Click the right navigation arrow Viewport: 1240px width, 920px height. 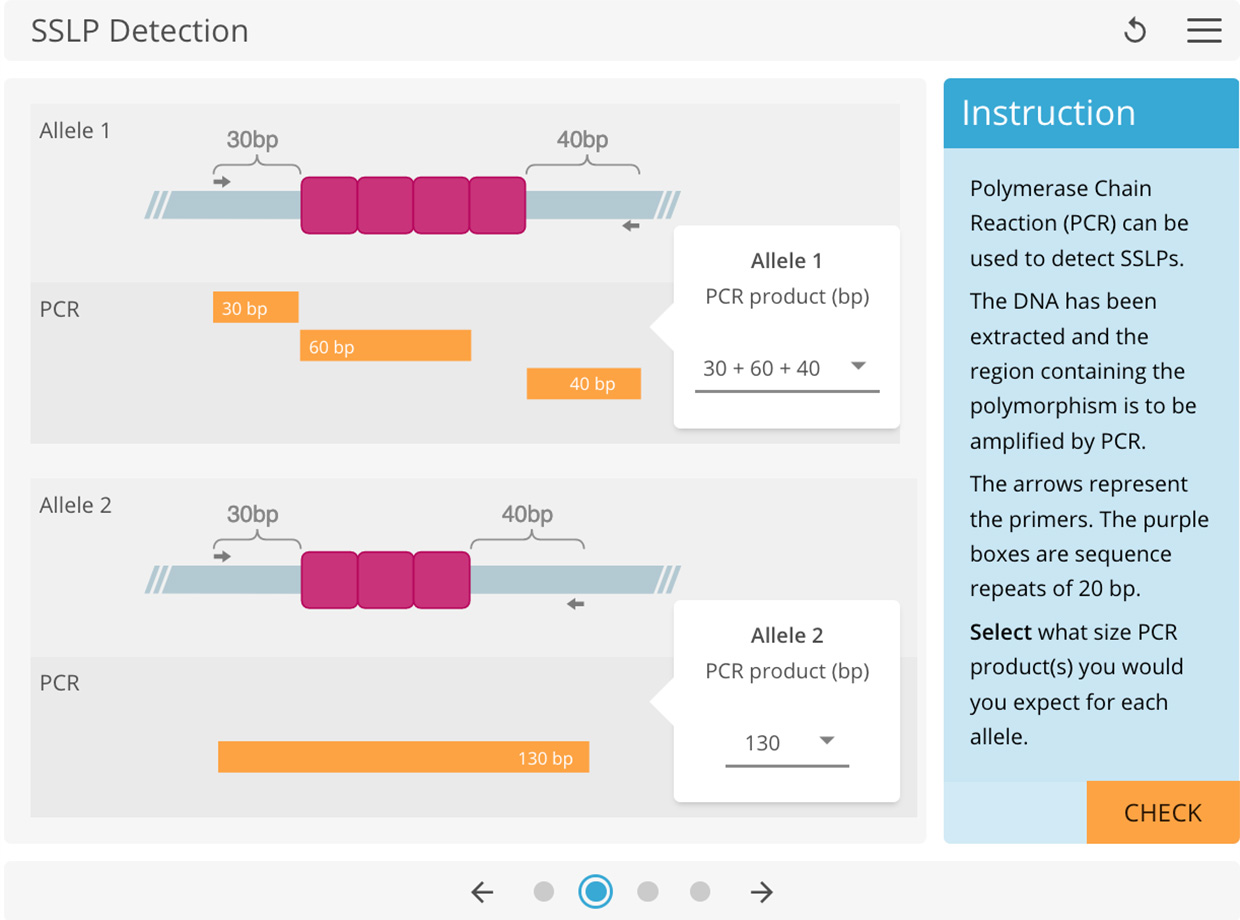tap(760, 891)
